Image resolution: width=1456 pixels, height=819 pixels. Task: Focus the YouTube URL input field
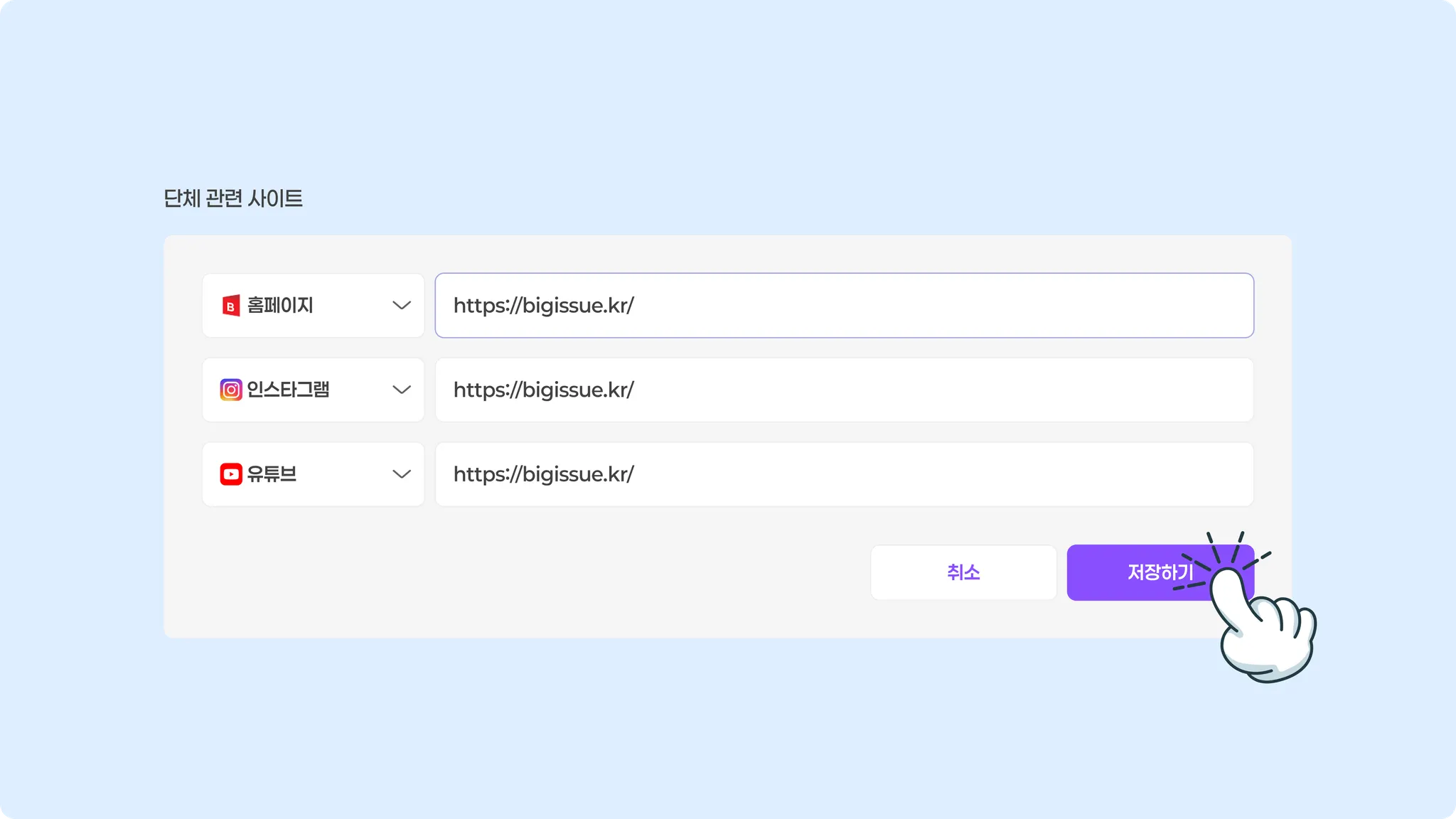pyautogui.click(x=924, y=474)
